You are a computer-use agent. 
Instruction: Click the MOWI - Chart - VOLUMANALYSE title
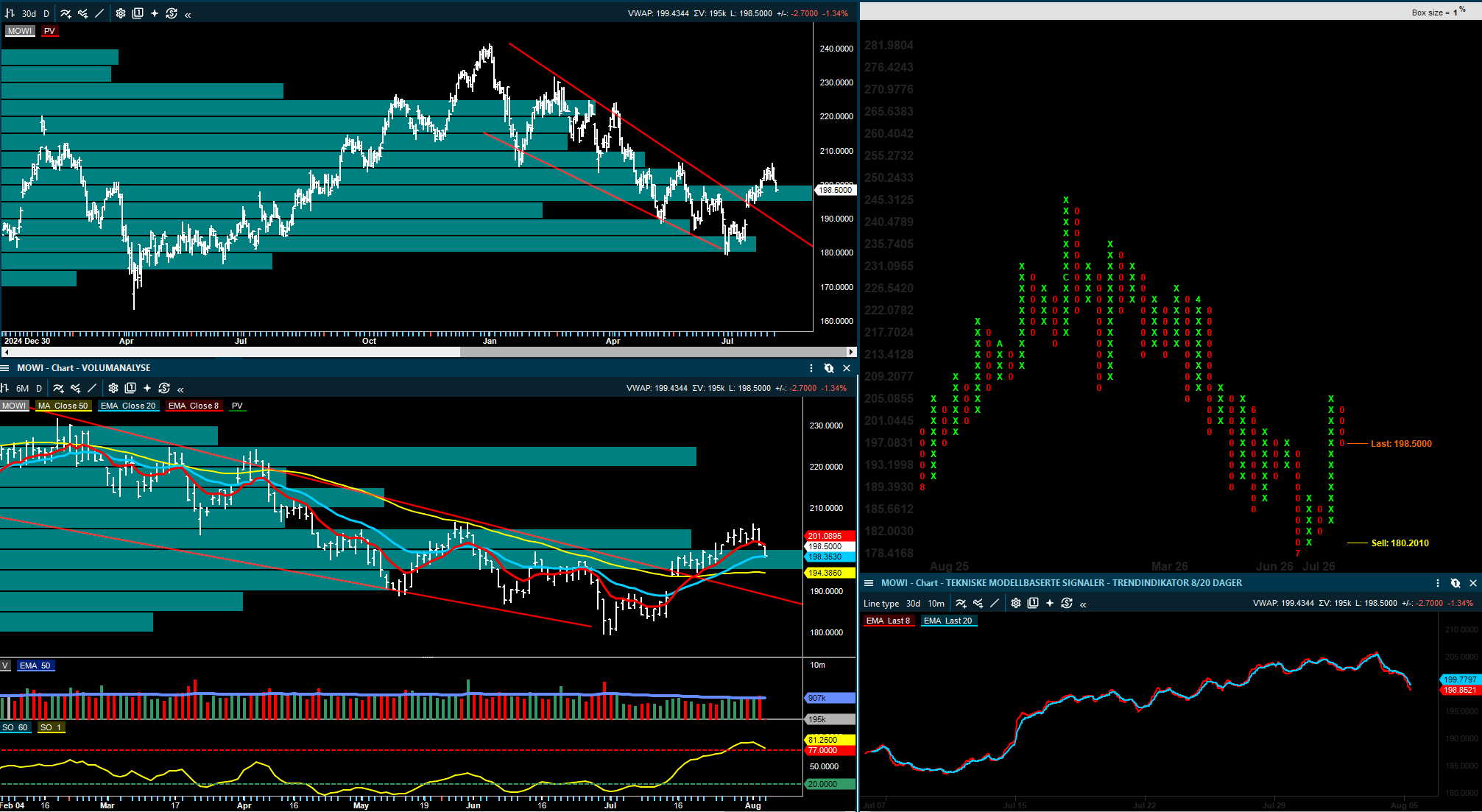pyautogui.click(x=84, y=368)
